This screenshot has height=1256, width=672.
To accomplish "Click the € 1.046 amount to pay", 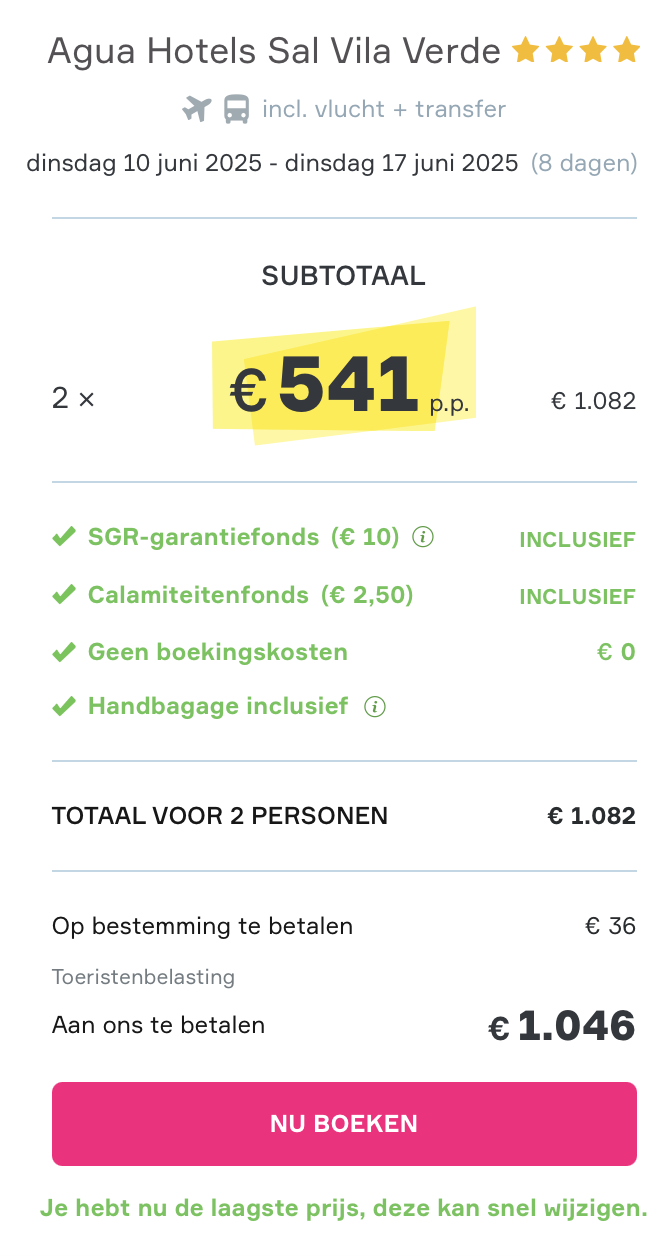I will pos(562,1026).
